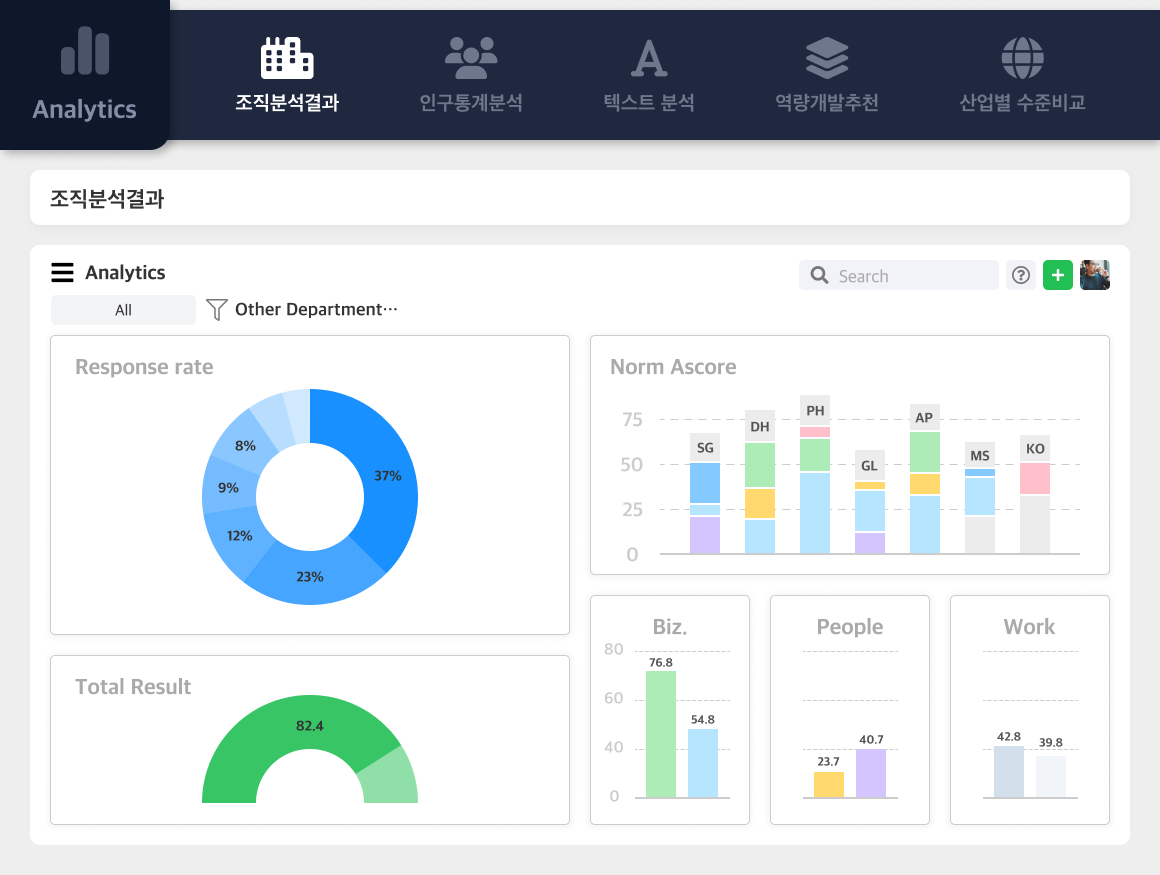Open the user profile avatar
The width and height of the screenshot is (1160, 875).
pos(1095,275)
